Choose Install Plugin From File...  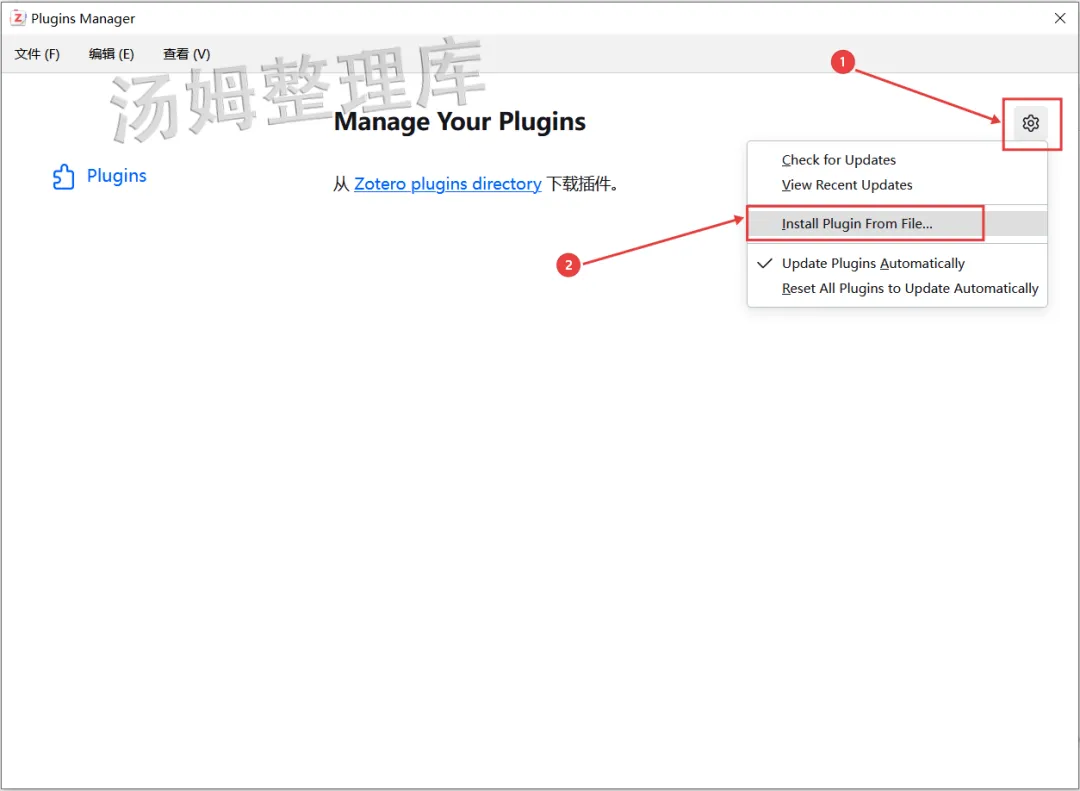point(897,224)
